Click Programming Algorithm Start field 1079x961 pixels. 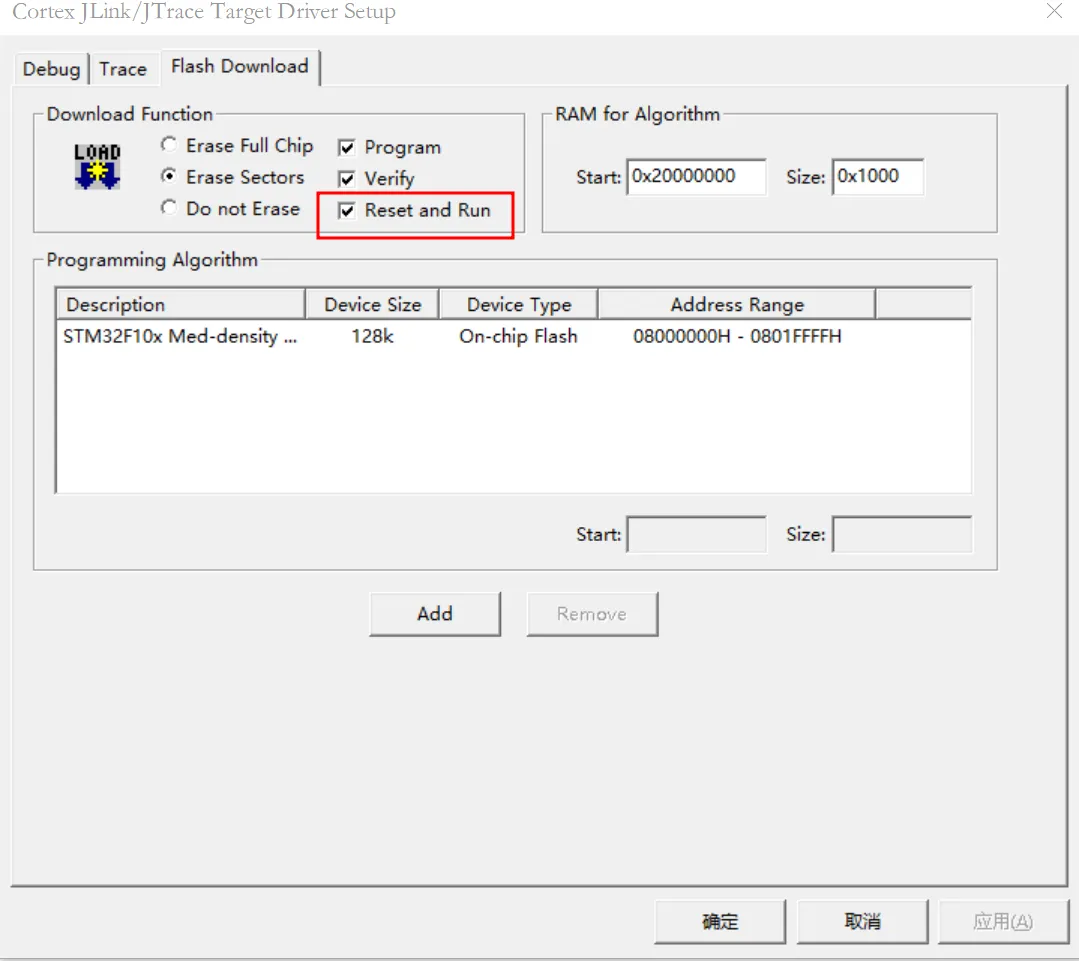tap(696, 535)
